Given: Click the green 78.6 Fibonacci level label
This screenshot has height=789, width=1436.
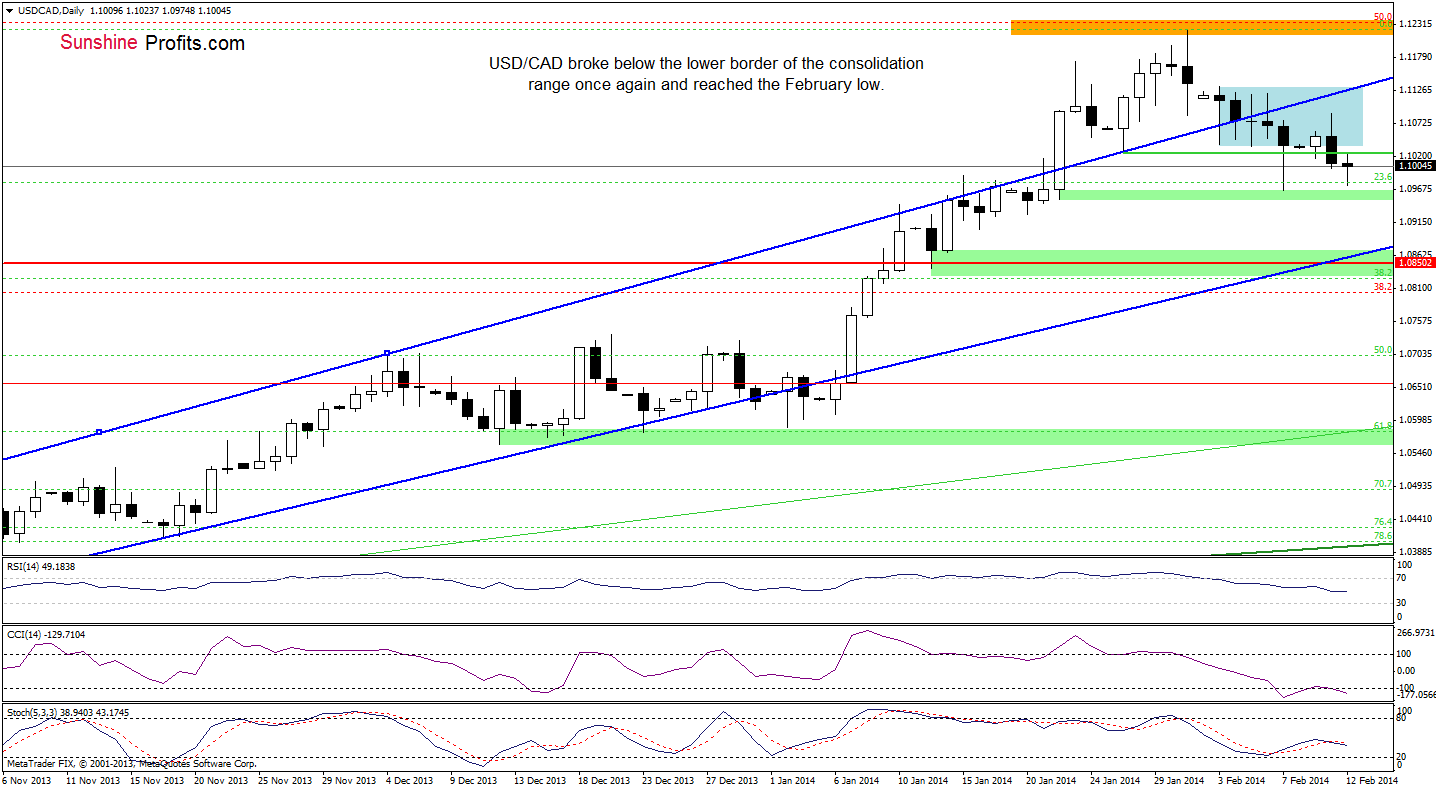Looking at the screenshot, I should [1383, 536].
